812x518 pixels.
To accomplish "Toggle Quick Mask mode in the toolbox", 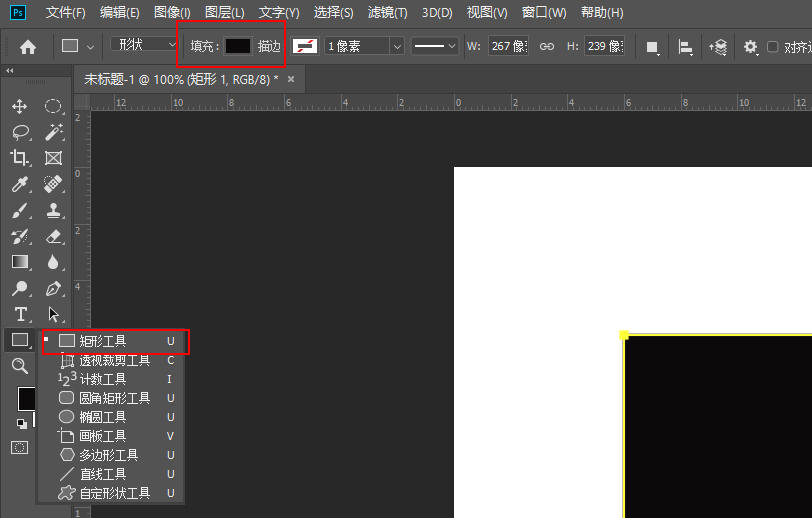I will (x=19, y=447).
